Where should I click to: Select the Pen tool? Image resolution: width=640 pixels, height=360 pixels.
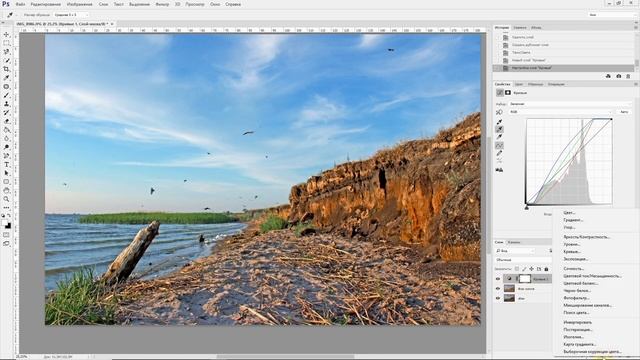6,156
